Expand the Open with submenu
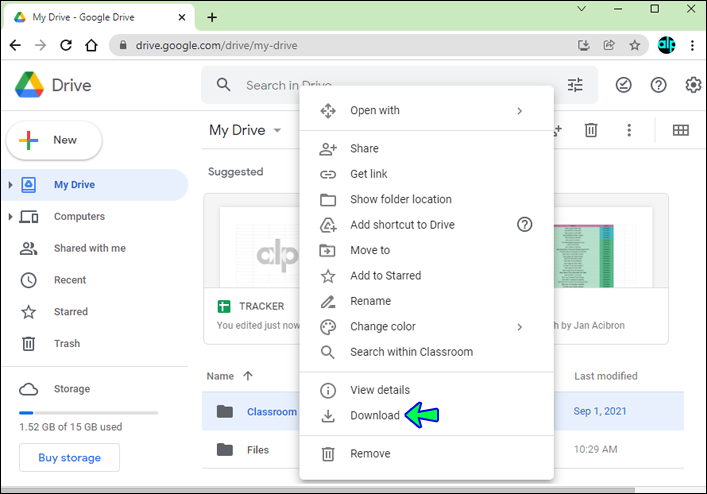 click(x=519, y=111)
